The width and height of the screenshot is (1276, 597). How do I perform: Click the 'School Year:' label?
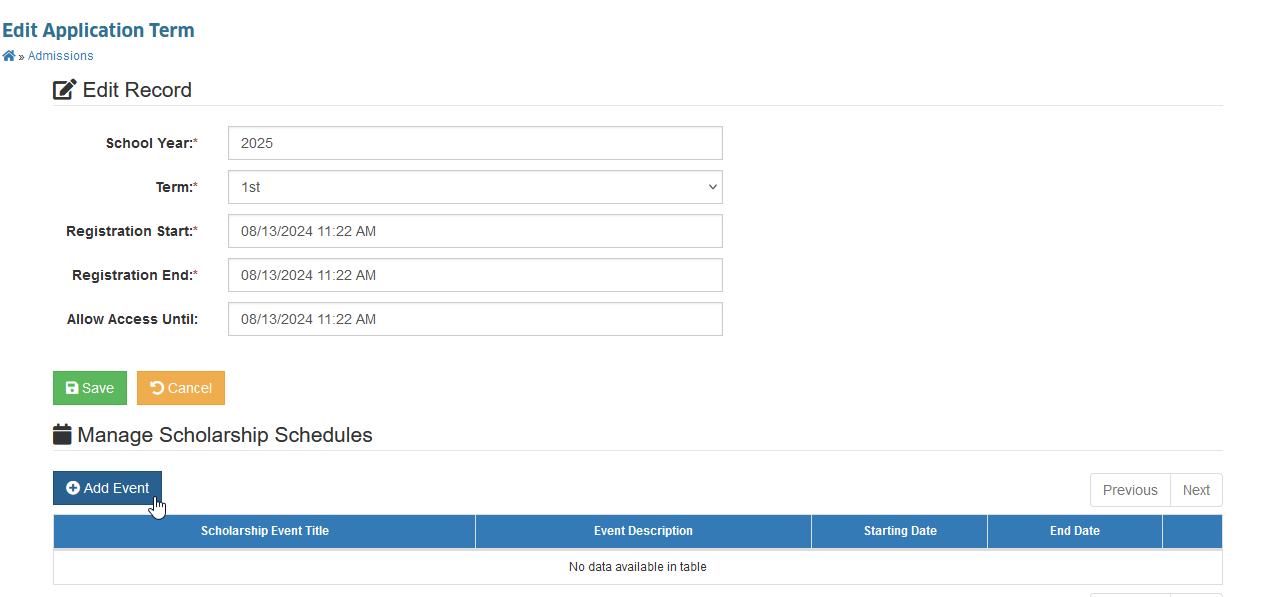tap(152, 143)
